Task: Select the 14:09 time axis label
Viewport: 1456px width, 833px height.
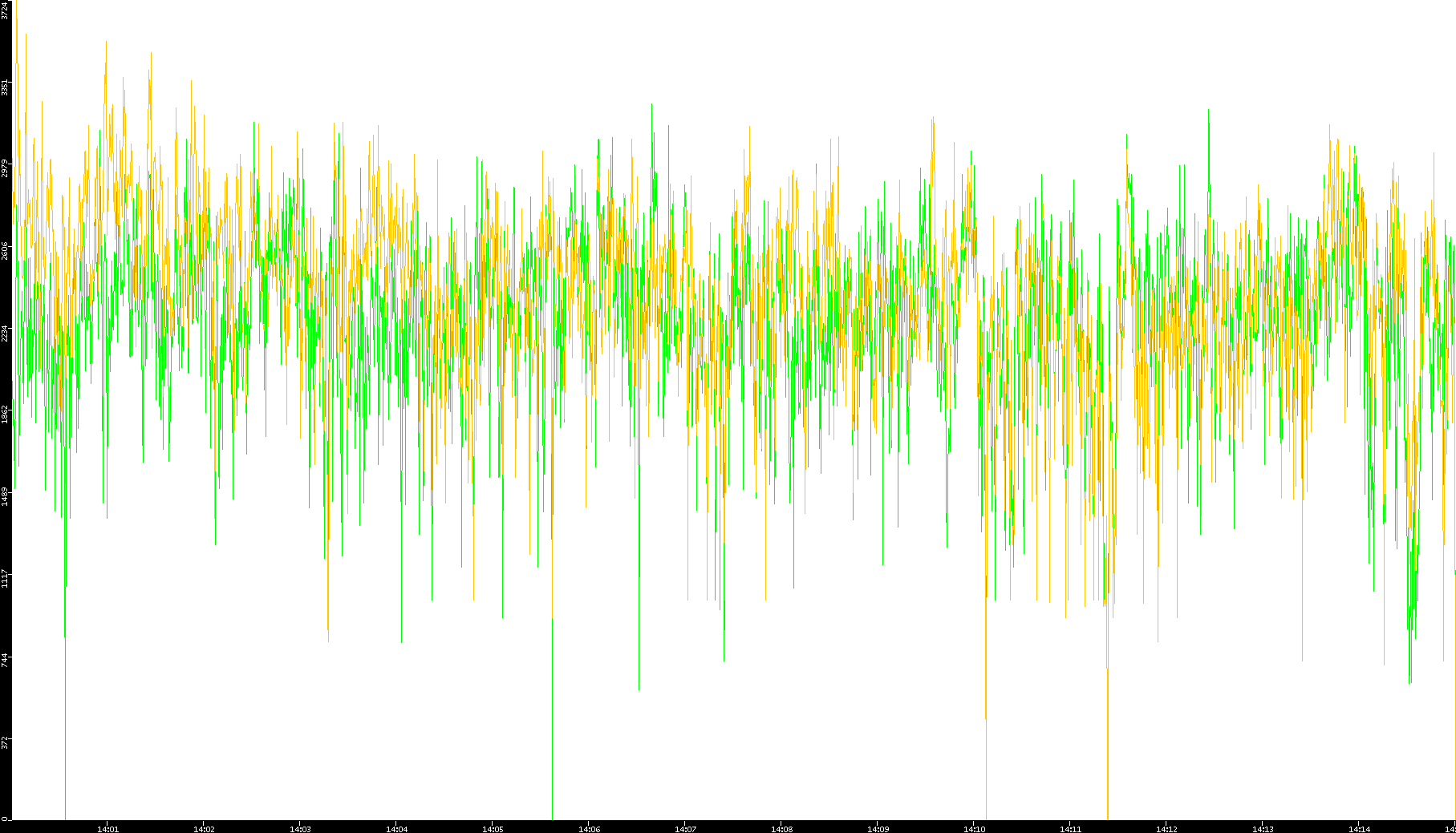Action: [878, 829]
